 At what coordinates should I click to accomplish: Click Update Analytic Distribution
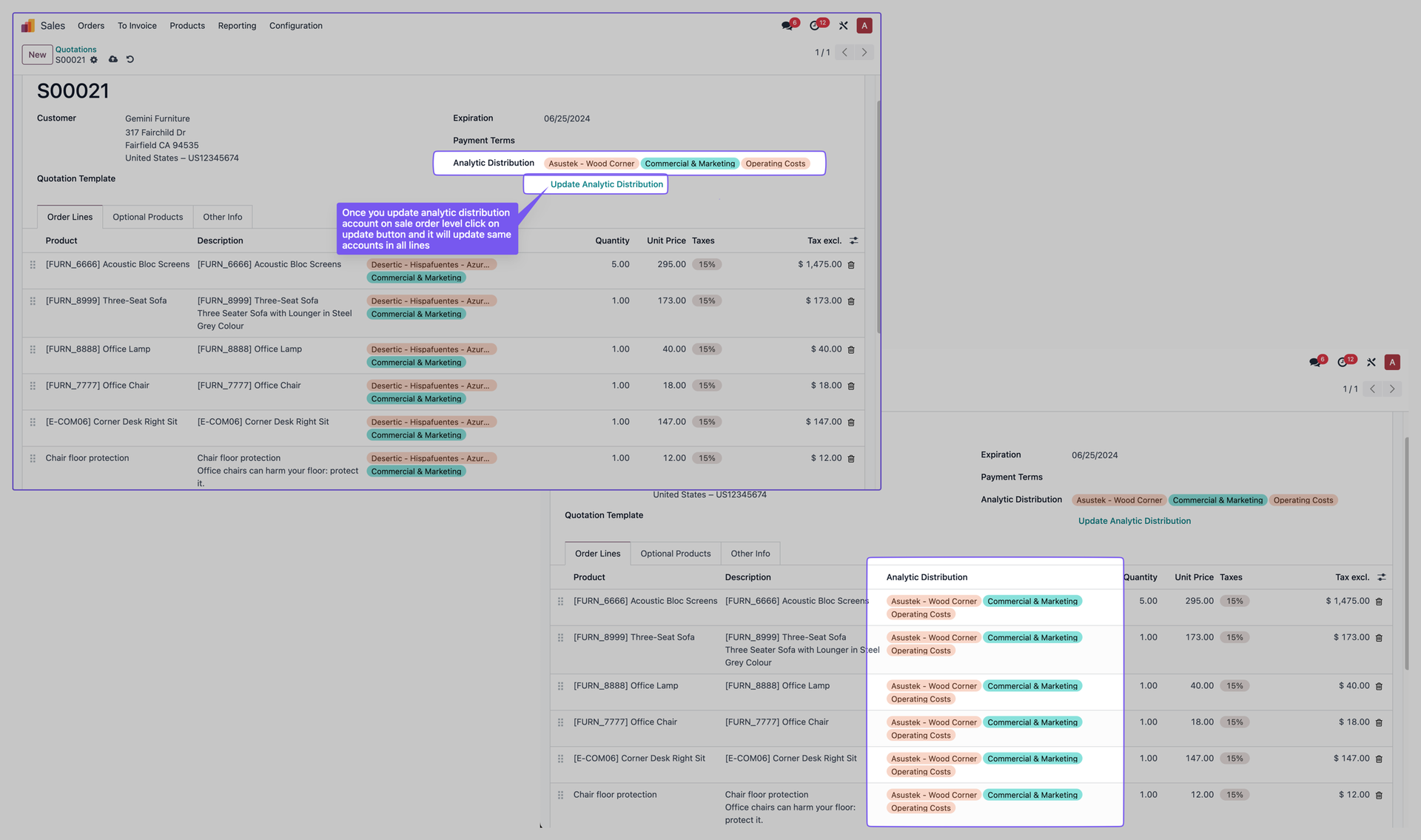pyautogui.click(x=605, y=184)
